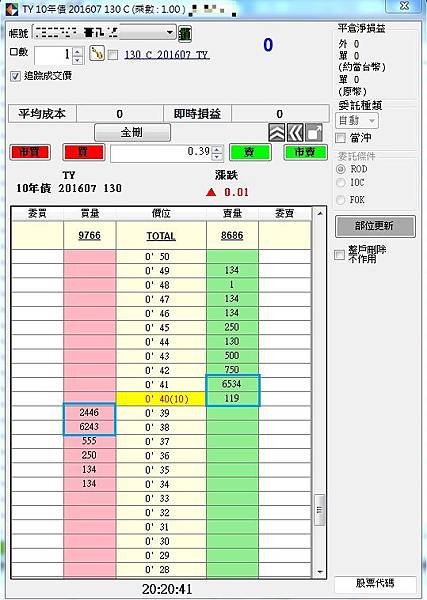Open the 委託種類 自動 dropdown
This screenshot has width=427, height=600.
[x=357, y=121]
